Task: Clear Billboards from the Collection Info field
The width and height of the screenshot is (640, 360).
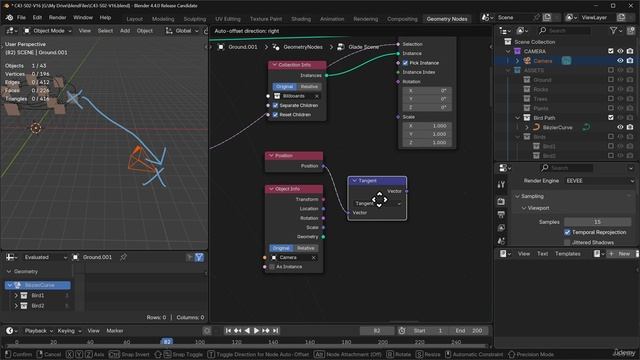Action: coord(316,96)
